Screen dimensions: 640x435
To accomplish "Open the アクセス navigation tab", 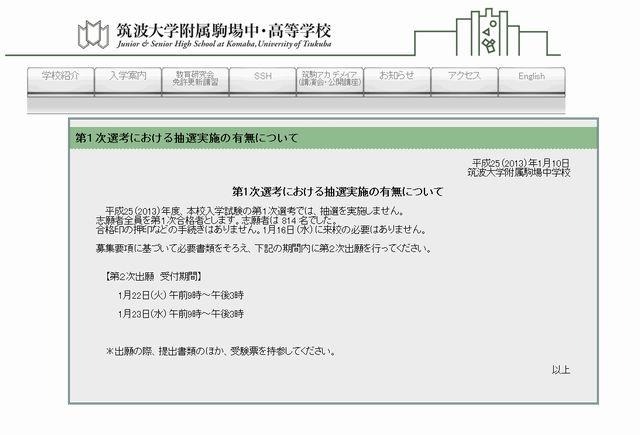I will (x=464, y=76).
